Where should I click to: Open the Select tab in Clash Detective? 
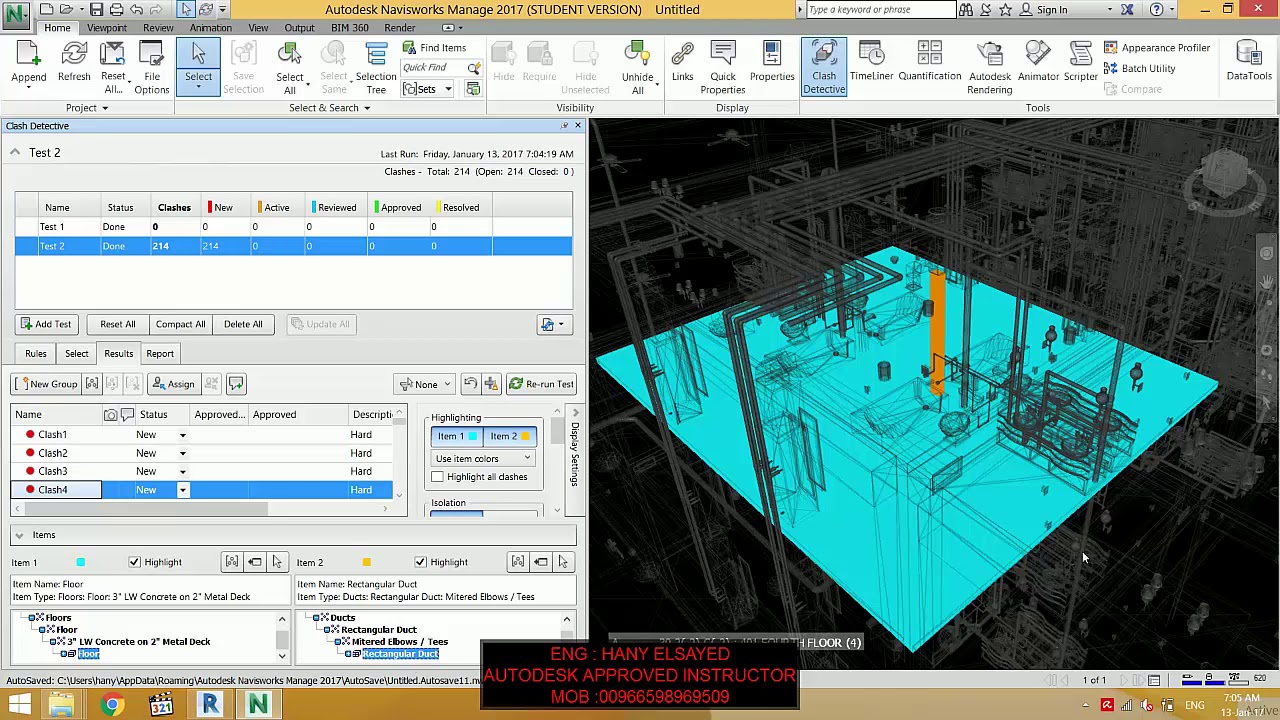point(77,353)
